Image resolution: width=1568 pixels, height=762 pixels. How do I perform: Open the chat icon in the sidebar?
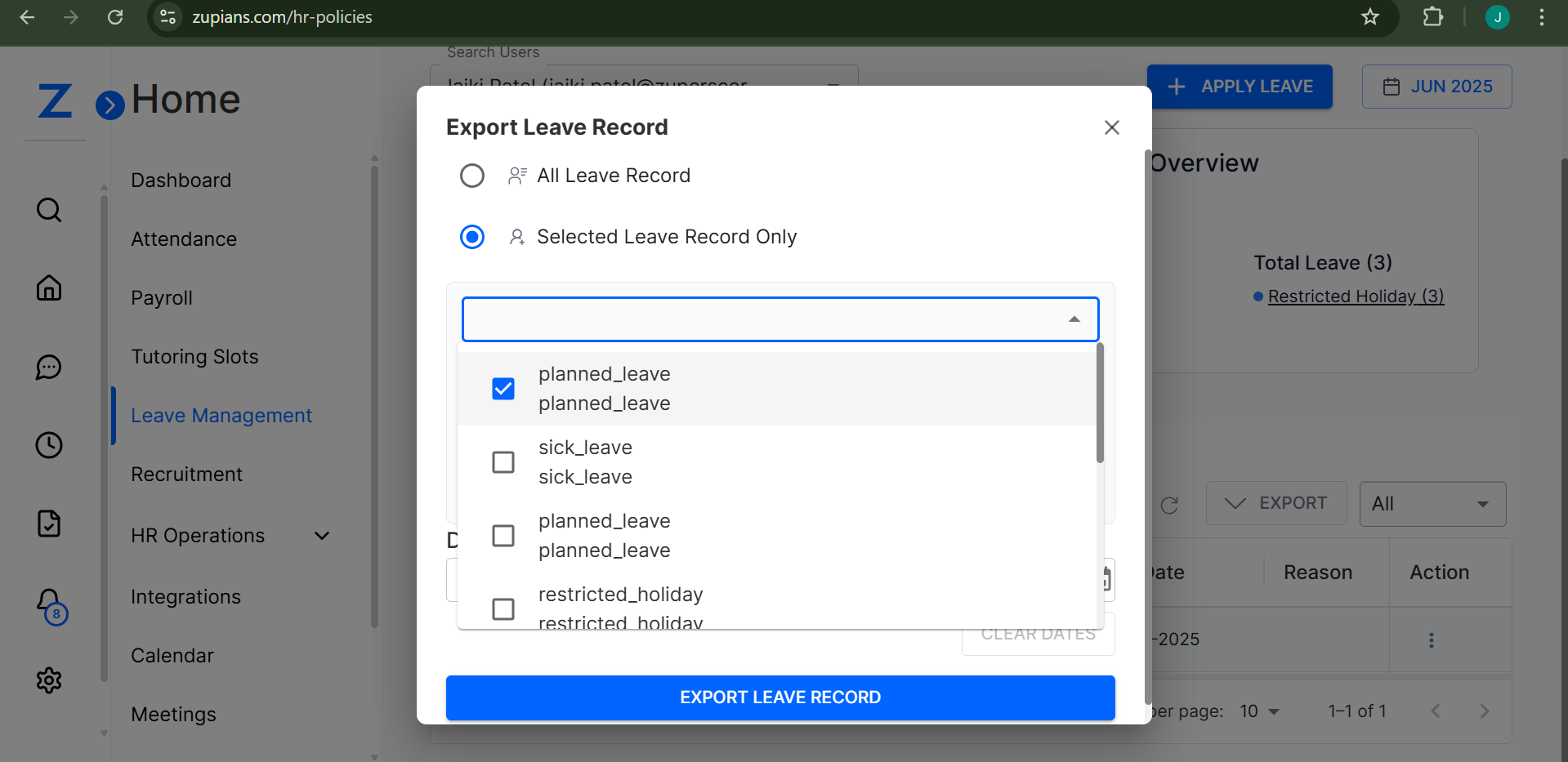click(48, 367)
